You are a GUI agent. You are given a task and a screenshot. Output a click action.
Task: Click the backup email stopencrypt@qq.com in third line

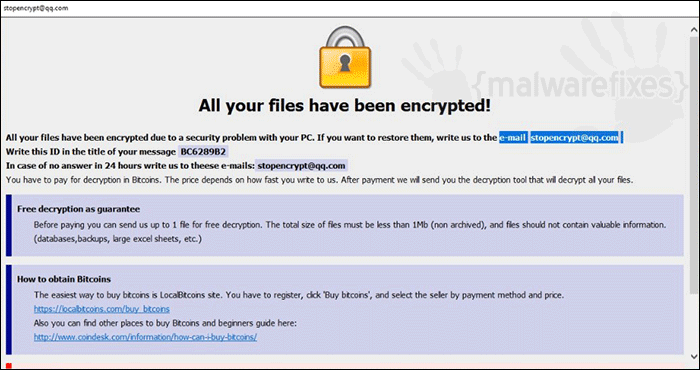tap(301, 166)
